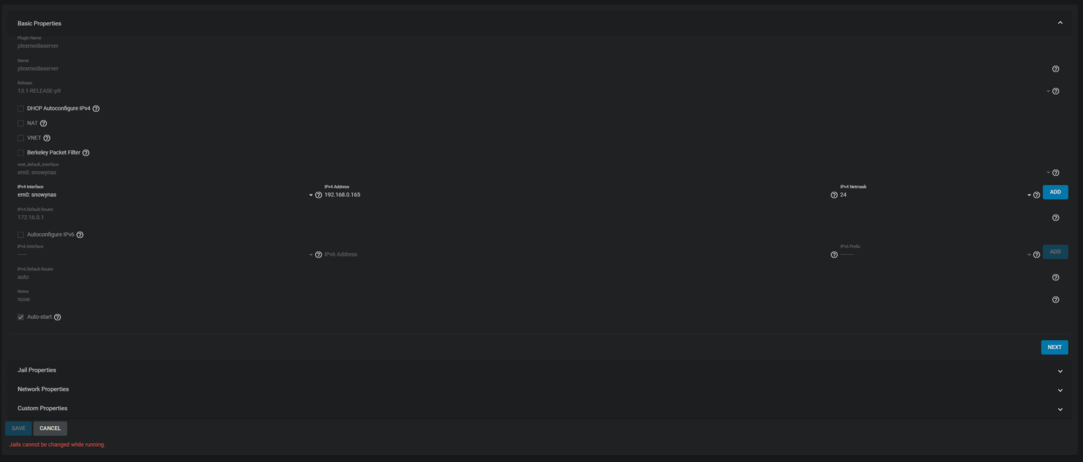Uncheck the Auto-start checkbox
Viewport: 1083px width, 462px height.
coord(21,317)
